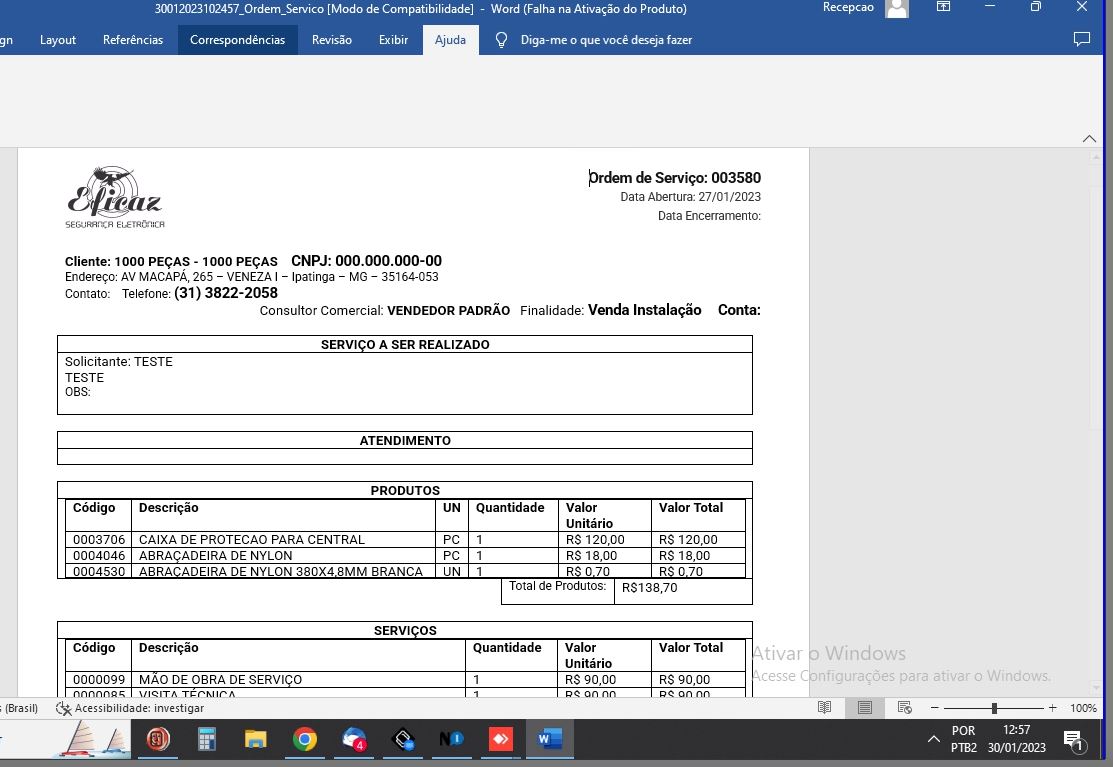1113x767 pixels.
Task: Click the 'Diga-me o que você deseja fazer' box
Action: point(606,40)
